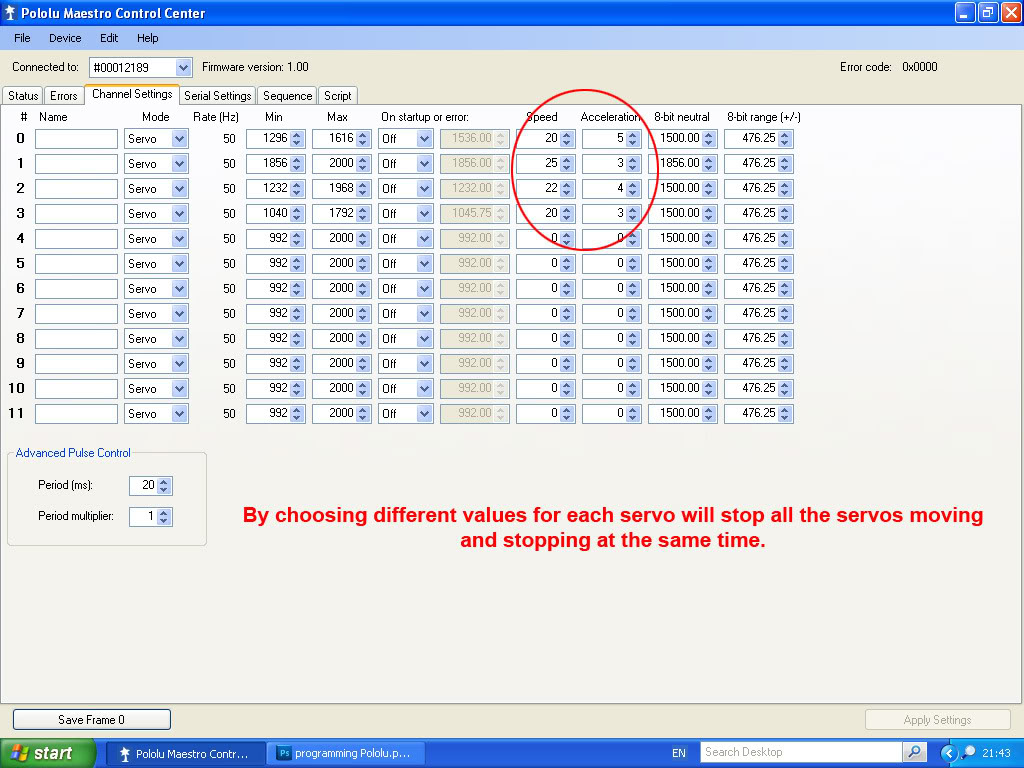
Task: Click the Error code 0x0000 text
Action: click(888, 67)
